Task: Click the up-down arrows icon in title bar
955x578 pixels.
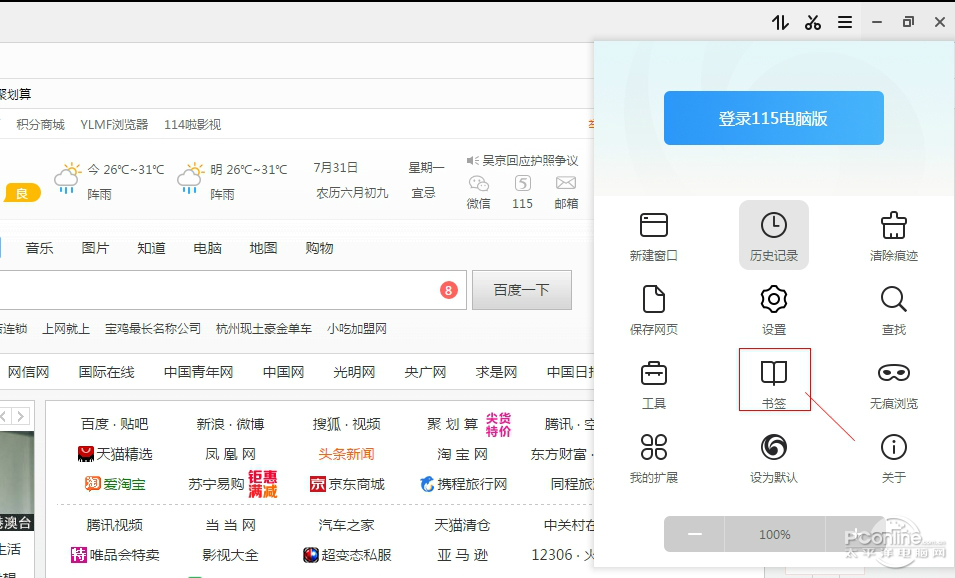Action: [780, 23]
